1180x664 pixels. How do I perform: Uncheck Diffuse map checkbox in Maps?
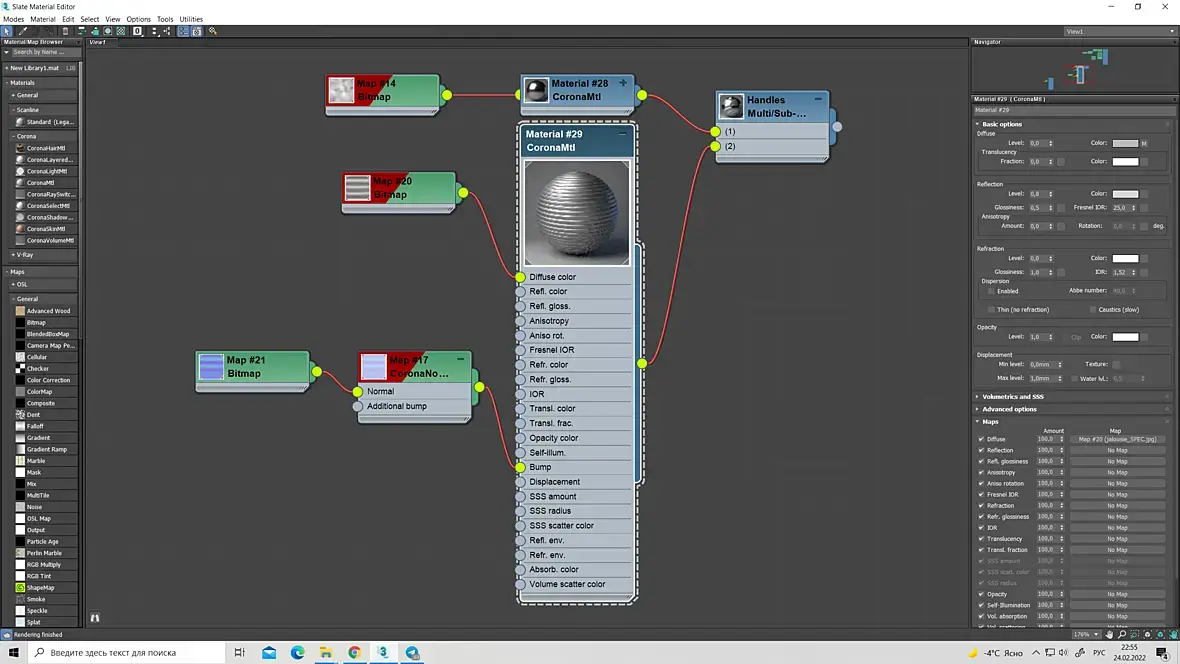click(x=981, y=439)
